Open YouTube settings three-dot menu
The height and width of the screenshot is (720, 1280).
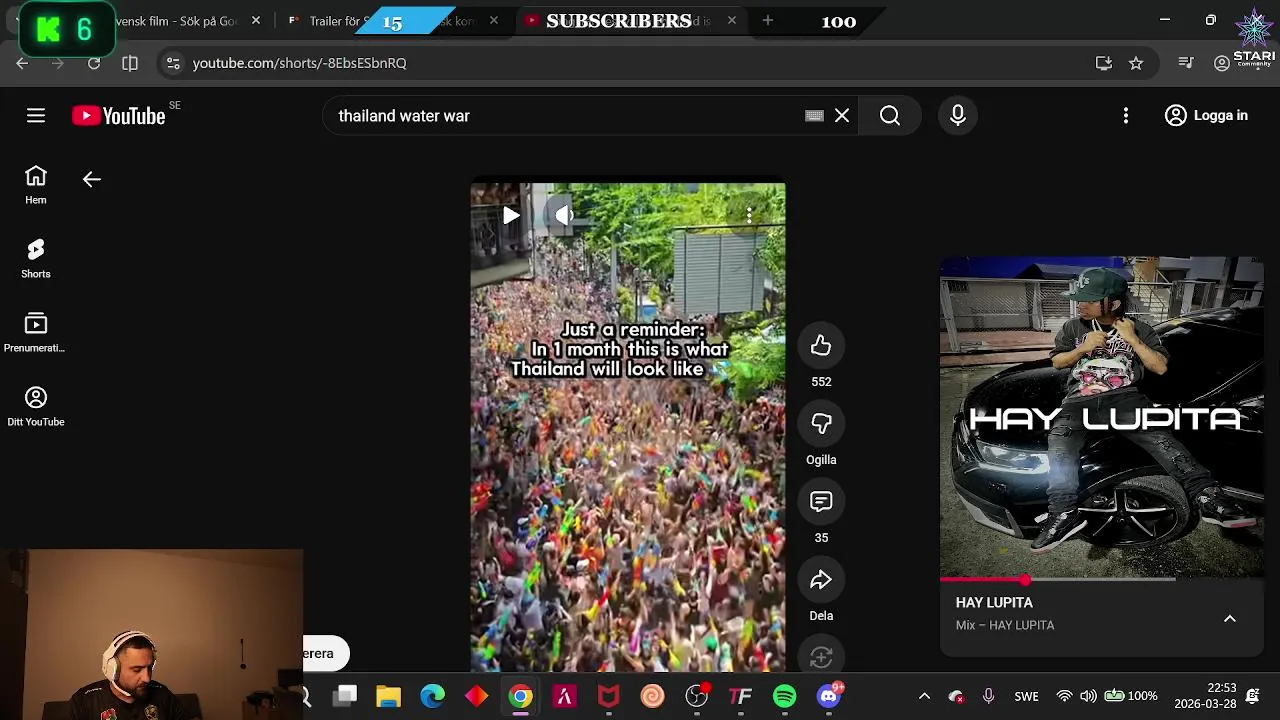pos(1126,116)
